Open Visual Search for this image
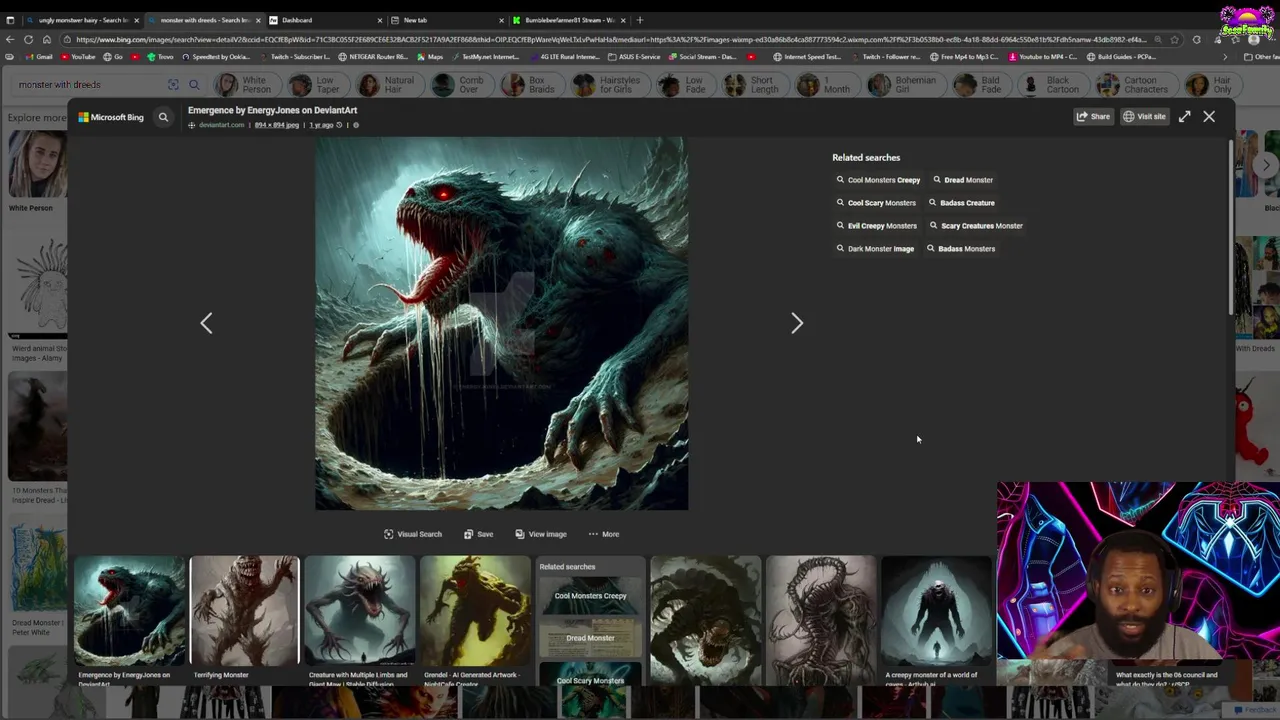 [412, 534]
